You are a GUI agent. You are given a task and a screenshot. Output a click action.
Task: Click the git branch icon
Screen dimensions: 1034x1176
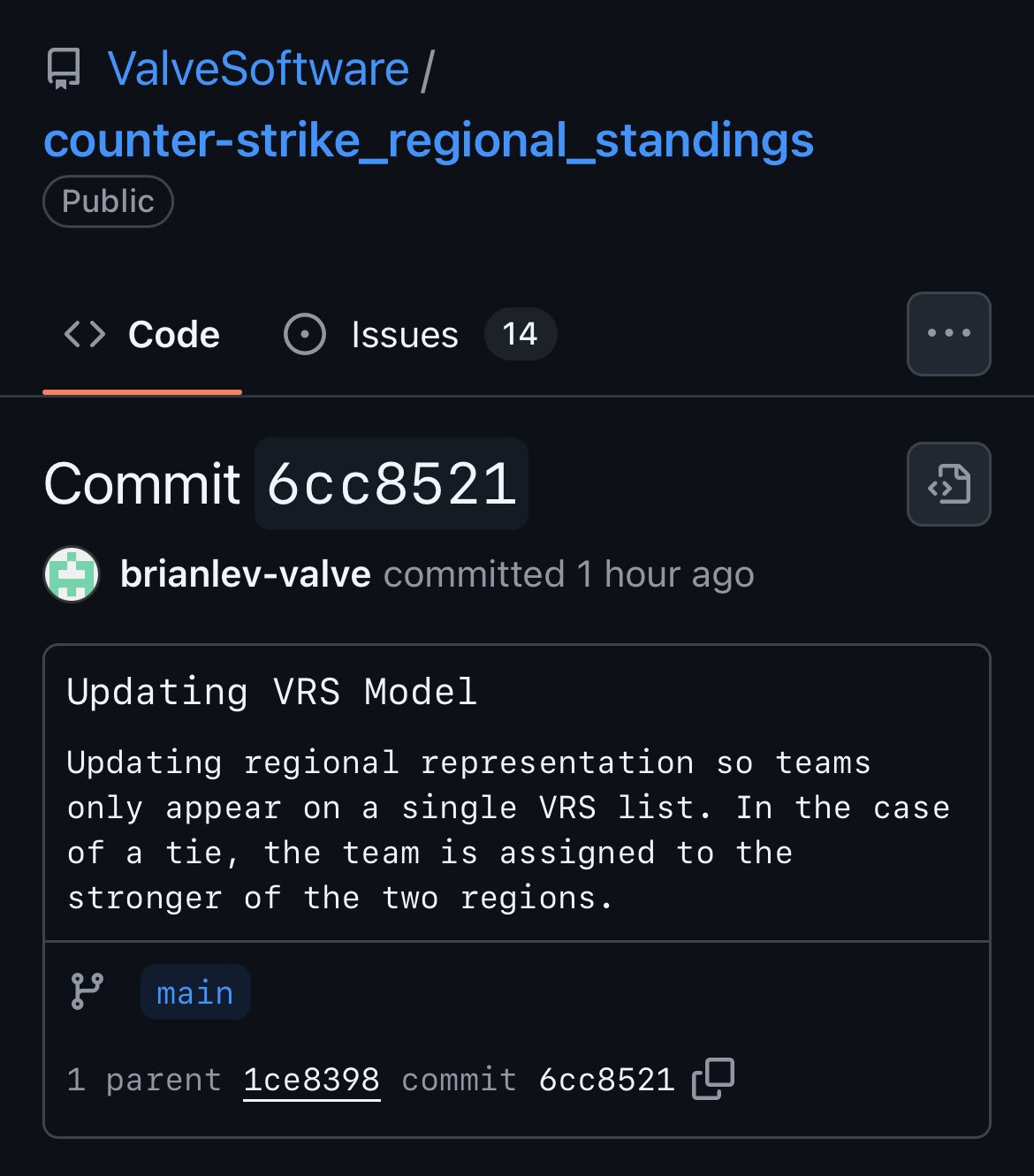(87, 991)
